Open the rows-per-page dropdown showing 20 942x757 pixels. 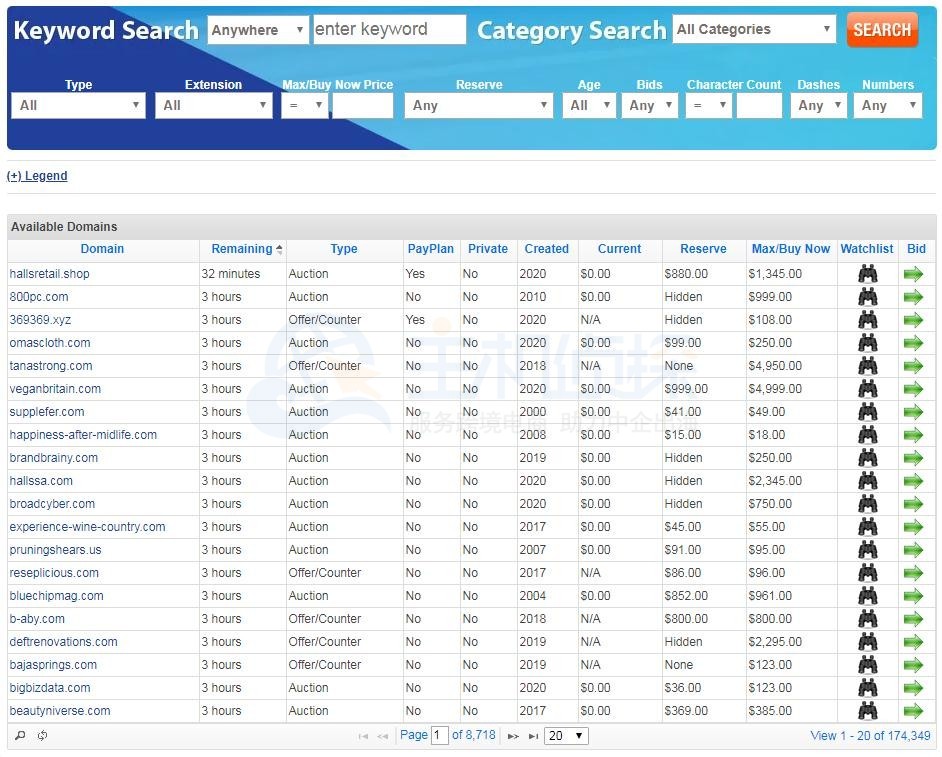coord(566,736)
